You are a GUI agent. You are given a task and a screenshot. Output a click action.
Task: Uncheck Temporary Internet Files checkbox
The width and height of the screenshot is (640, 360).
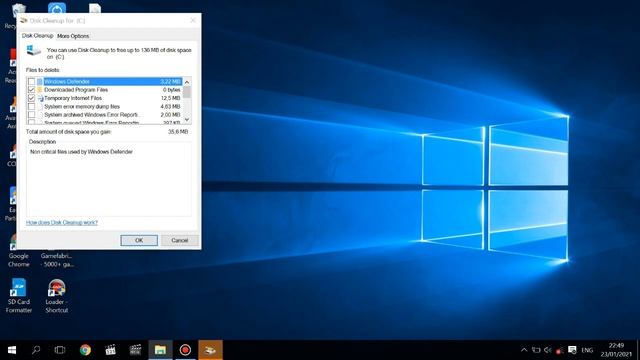pyautogui.click(x=31, y=98)
